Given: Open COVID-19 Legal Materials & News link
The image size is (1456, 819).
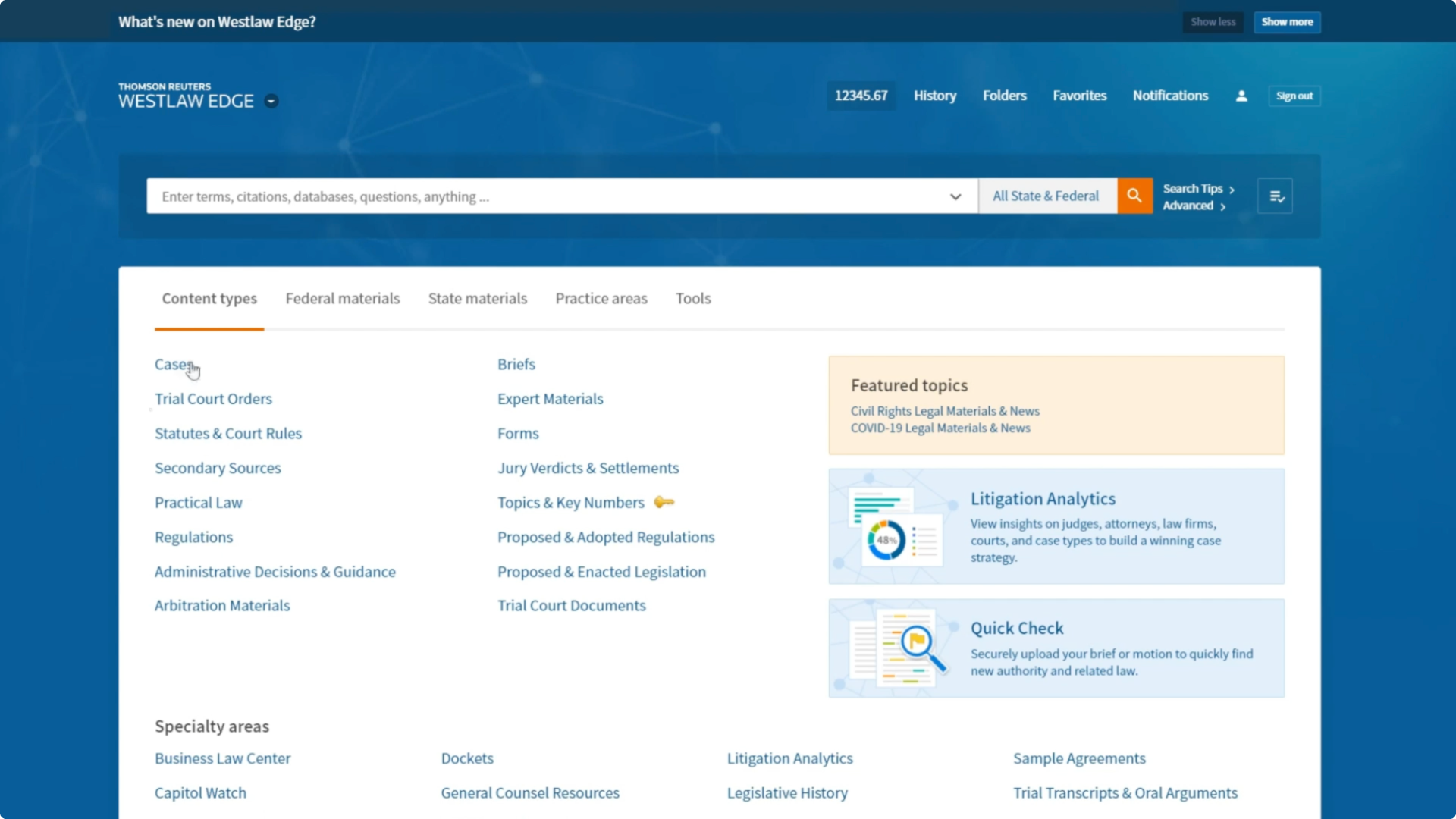Looking at the screenshot, I should click(x=940, y=428).
